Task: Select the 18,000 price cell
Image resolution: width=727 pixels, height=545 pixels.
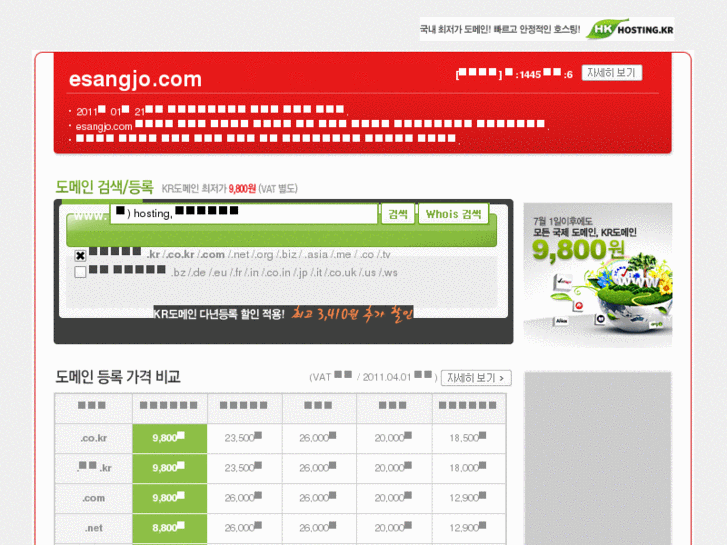Action: pyautogui.click(x=469, y=468)
